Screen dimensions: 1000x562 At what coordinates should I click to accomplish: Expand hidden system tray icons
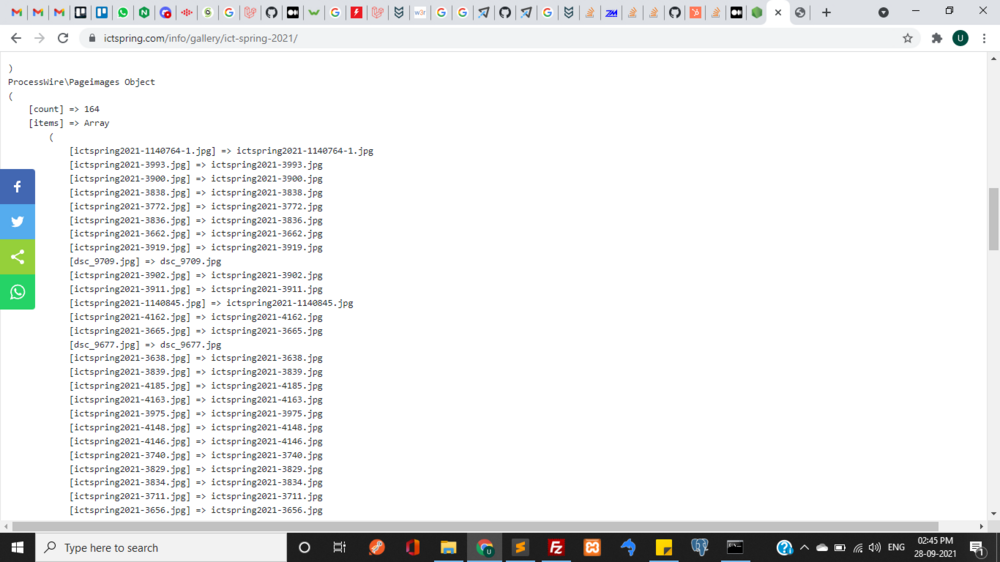804,548
